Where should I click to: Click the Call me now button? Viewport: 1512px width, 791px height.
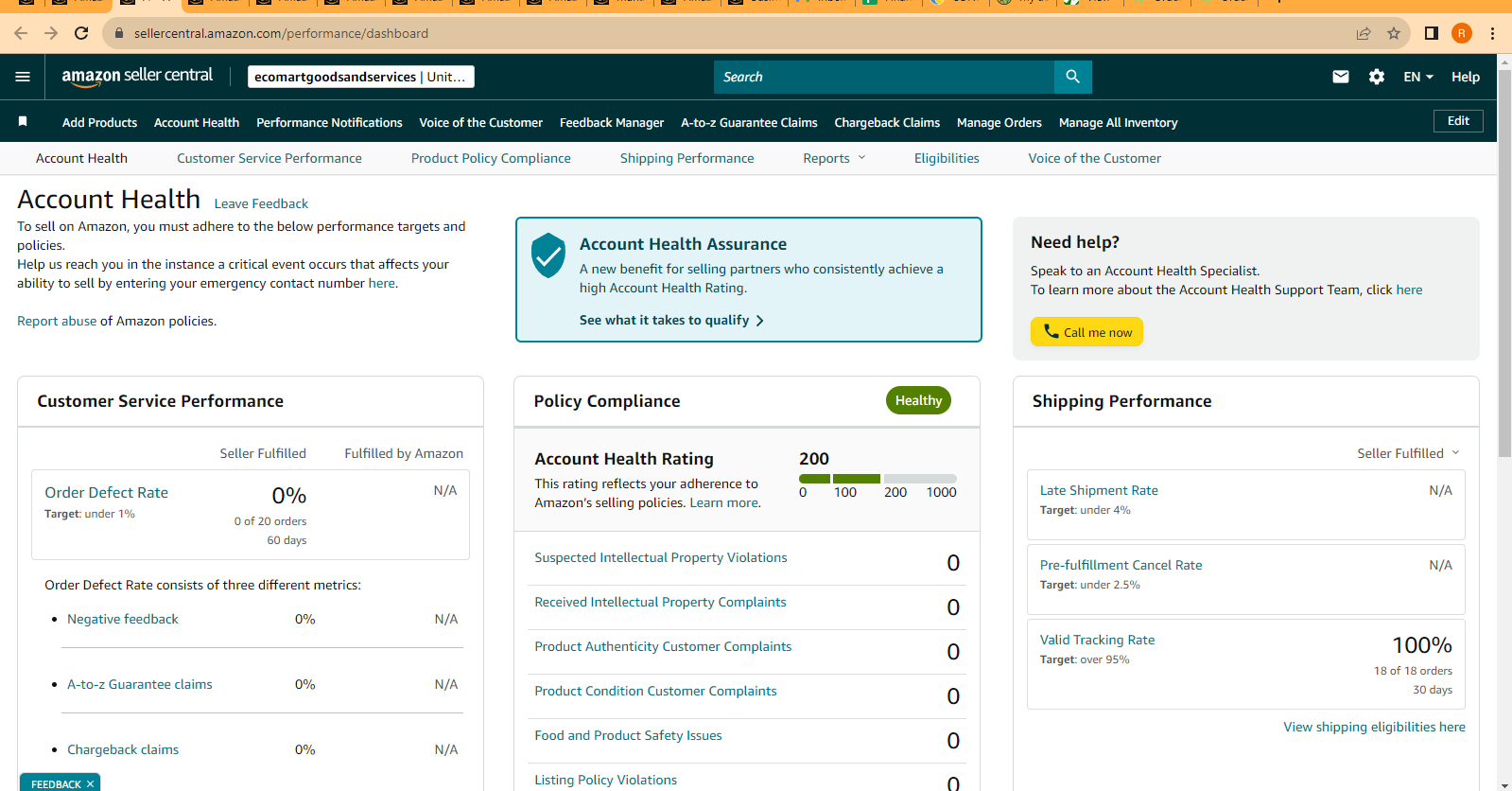point(1086,332)
